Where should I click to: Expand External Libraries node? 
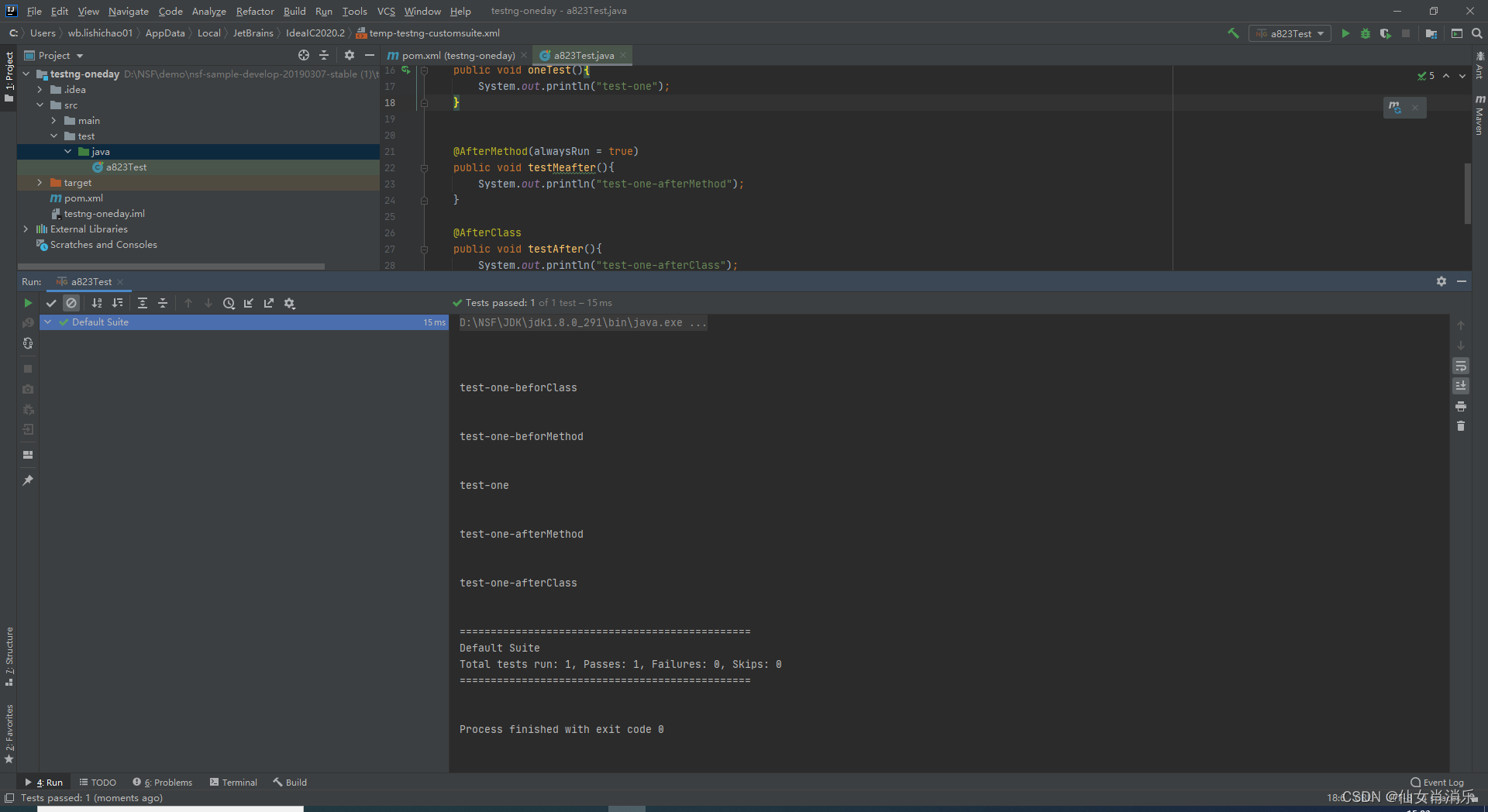coord(26,229)
